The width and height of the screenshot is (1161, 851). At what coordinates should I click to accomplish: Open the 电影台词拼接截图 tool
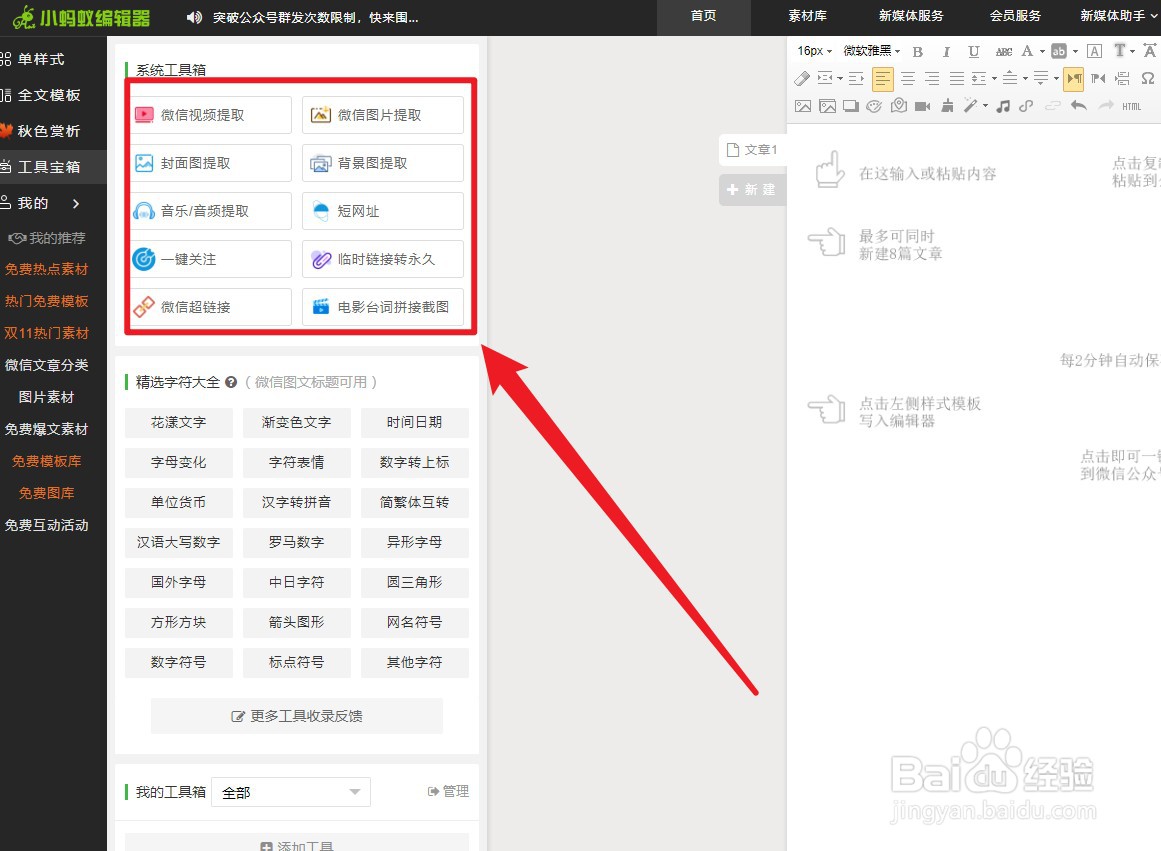pos(383,307)
